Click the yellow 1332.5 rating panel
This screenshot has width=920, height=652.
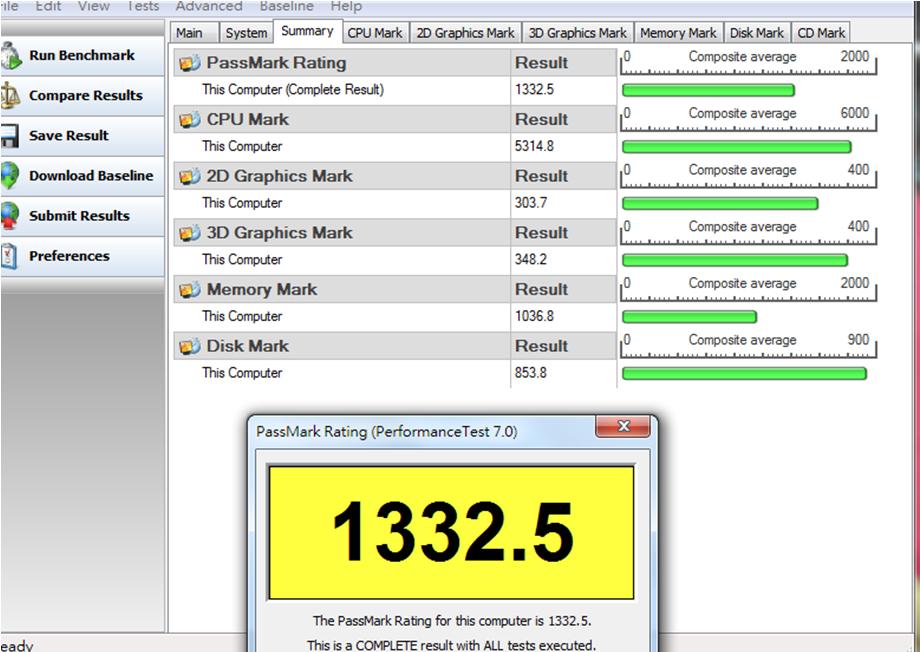pyautogui.click(x=451, y=533)
